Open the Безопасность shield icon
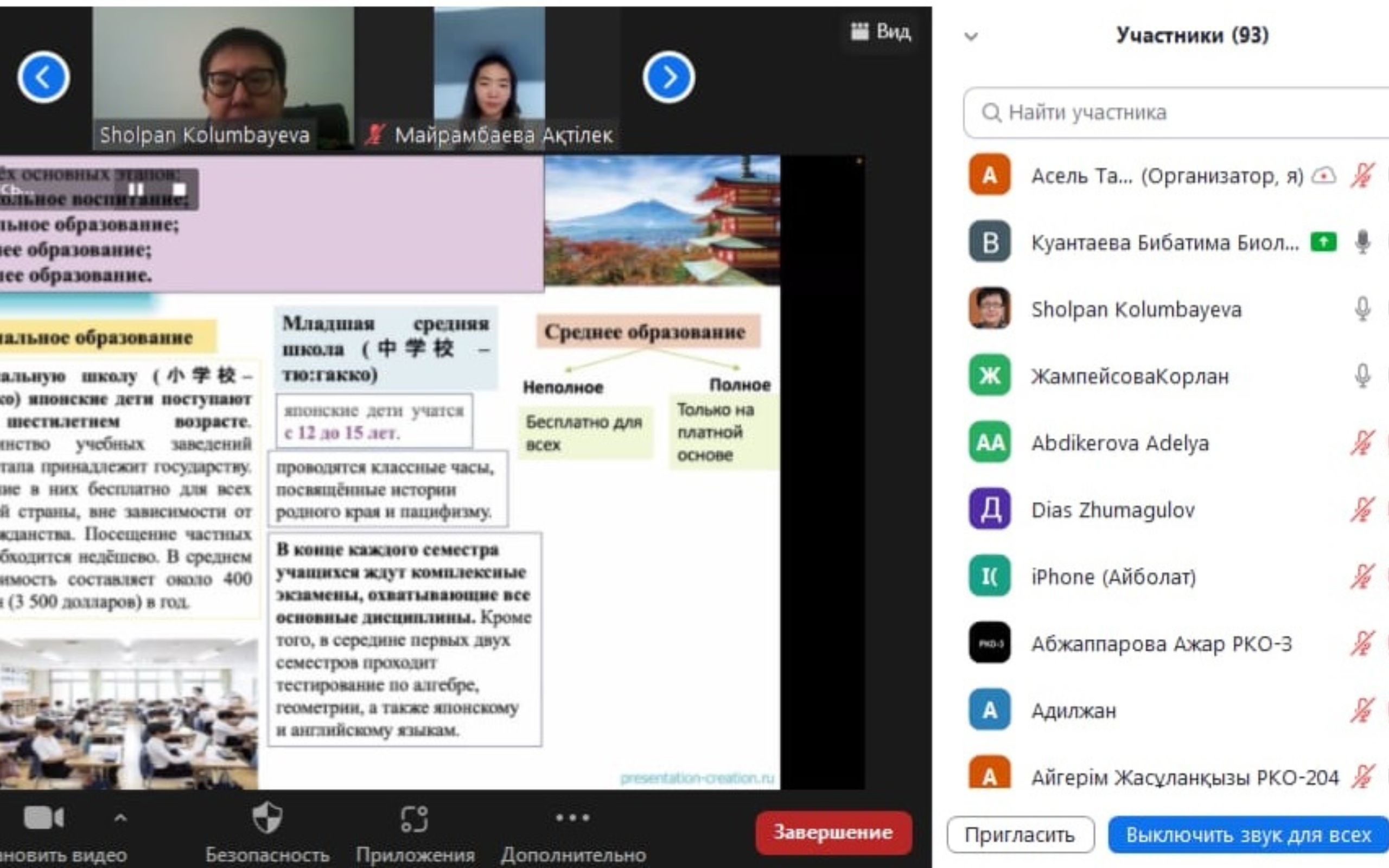 pos(267,818)
